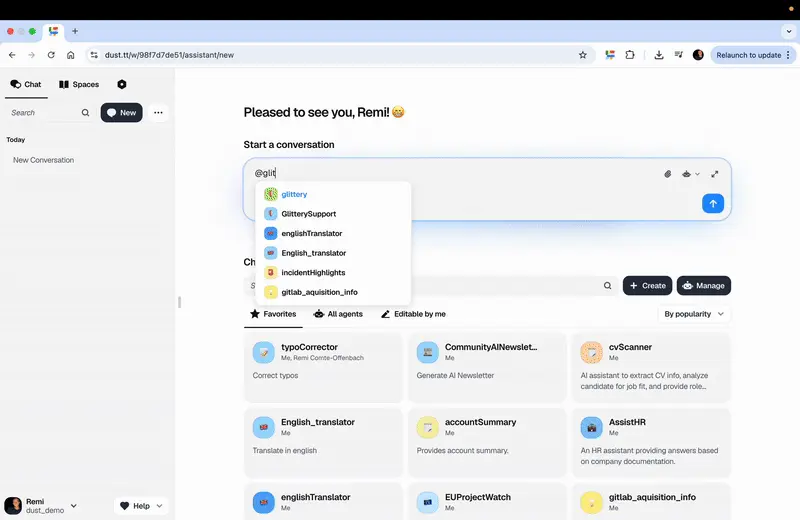Select glittery from mention suggestions

[x=333, y=194]
